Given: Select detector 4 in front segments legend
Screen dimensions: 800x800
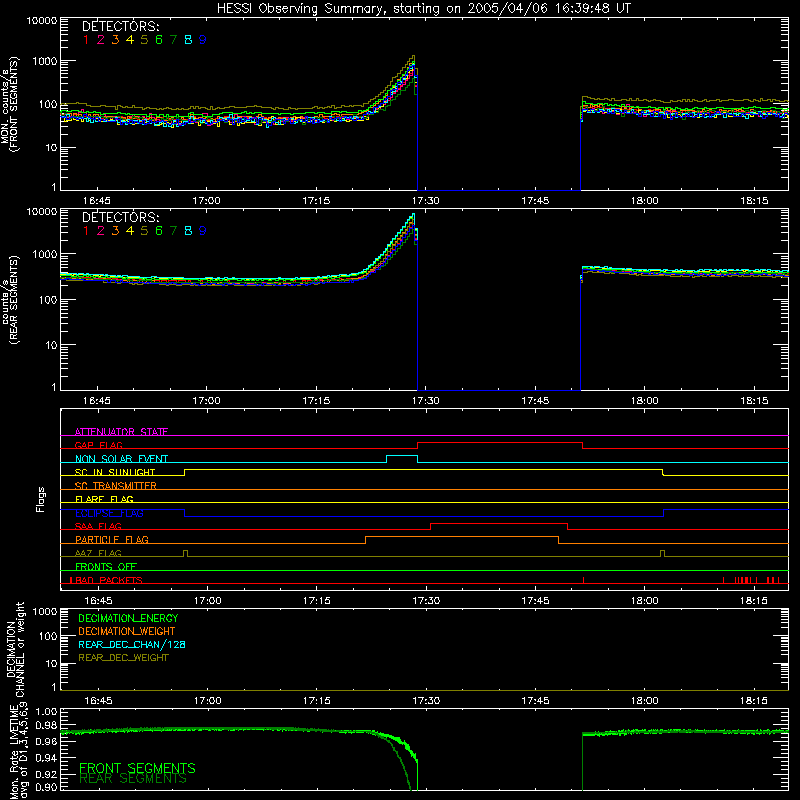Looking at the screenshot, I should [x=130, y=39].
